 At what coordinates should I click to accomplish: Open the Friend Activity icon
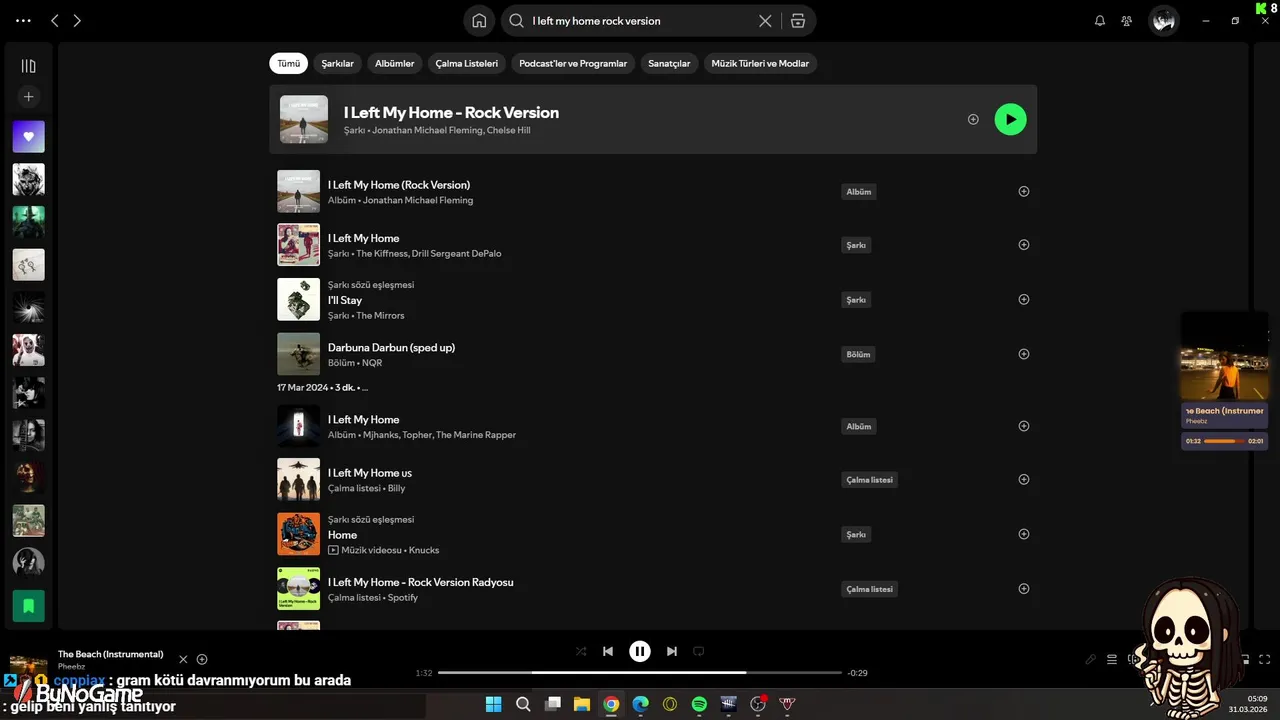click(1127, 21)
